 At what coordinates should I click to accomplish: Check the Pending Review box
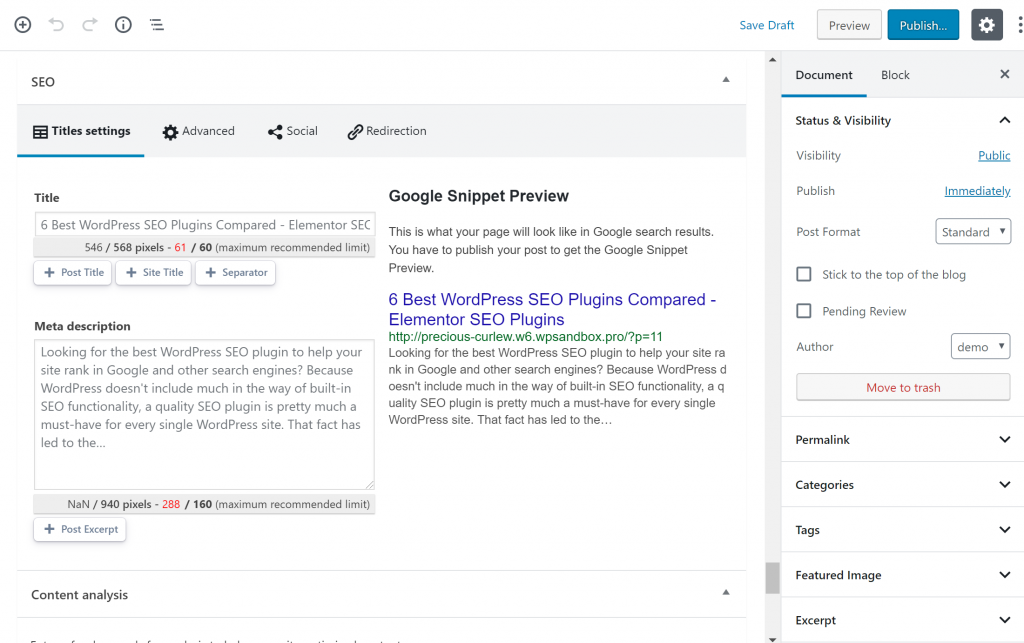click(x=804, y=311)
